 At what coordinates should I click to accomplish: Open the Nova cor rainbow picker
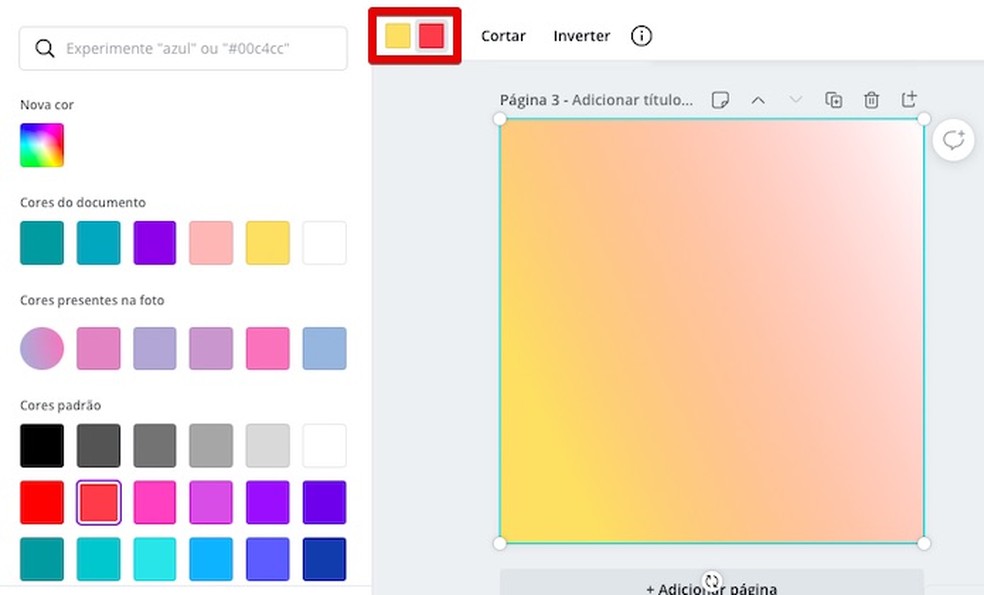[42, 145]
